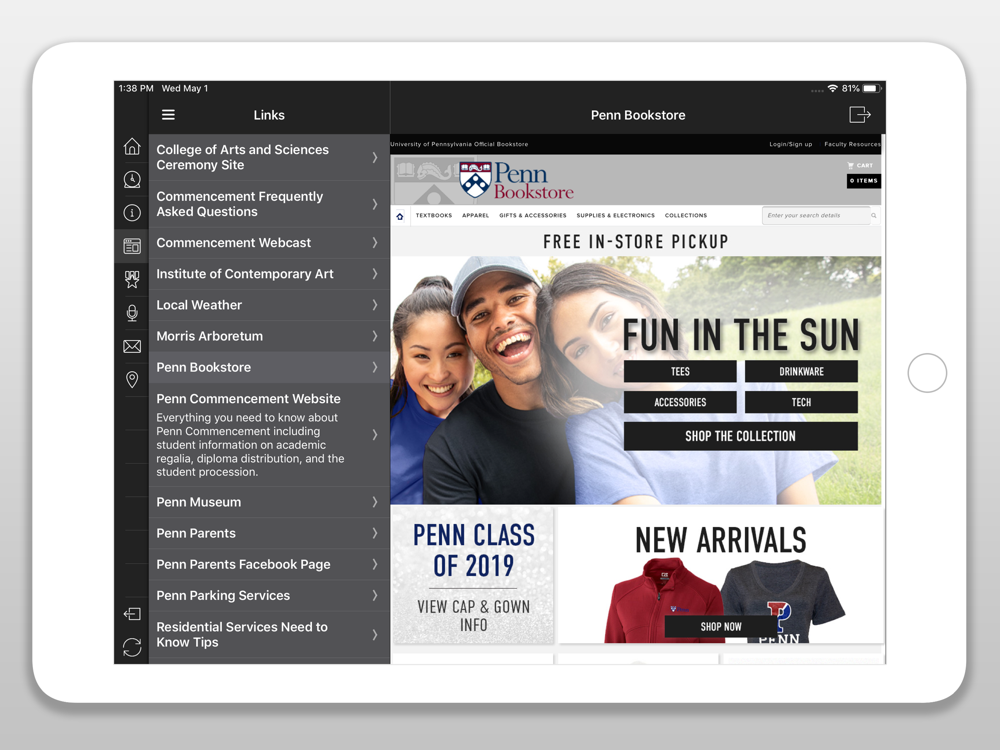Tap the Home icon in sidebar

click(132, 147)
